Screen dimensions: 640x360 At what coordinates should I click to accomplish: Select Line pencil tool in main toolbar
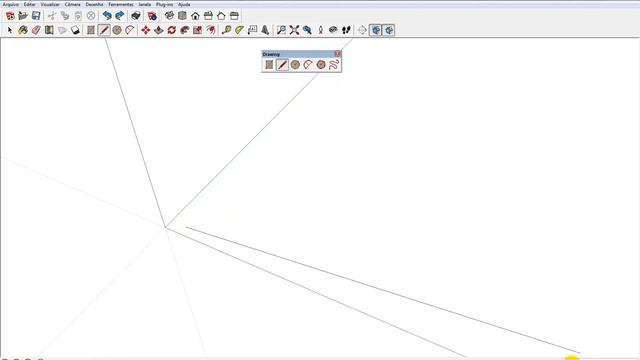[104, 30]
